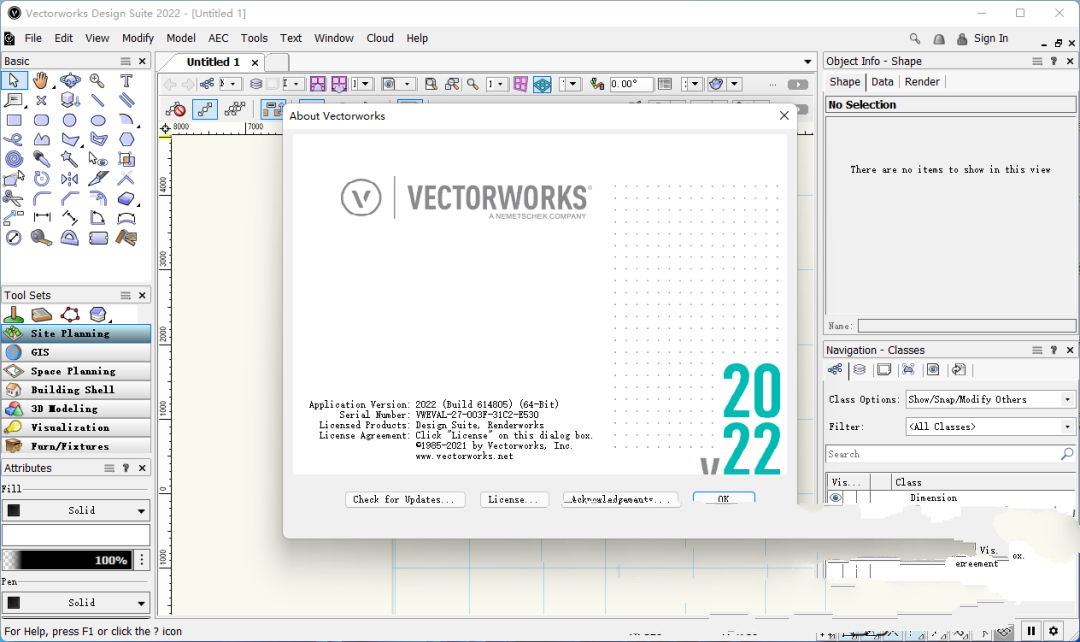Select the Chamfer tool
The height and width of the screenshot is (642, 1080).
tap(70, 199)
